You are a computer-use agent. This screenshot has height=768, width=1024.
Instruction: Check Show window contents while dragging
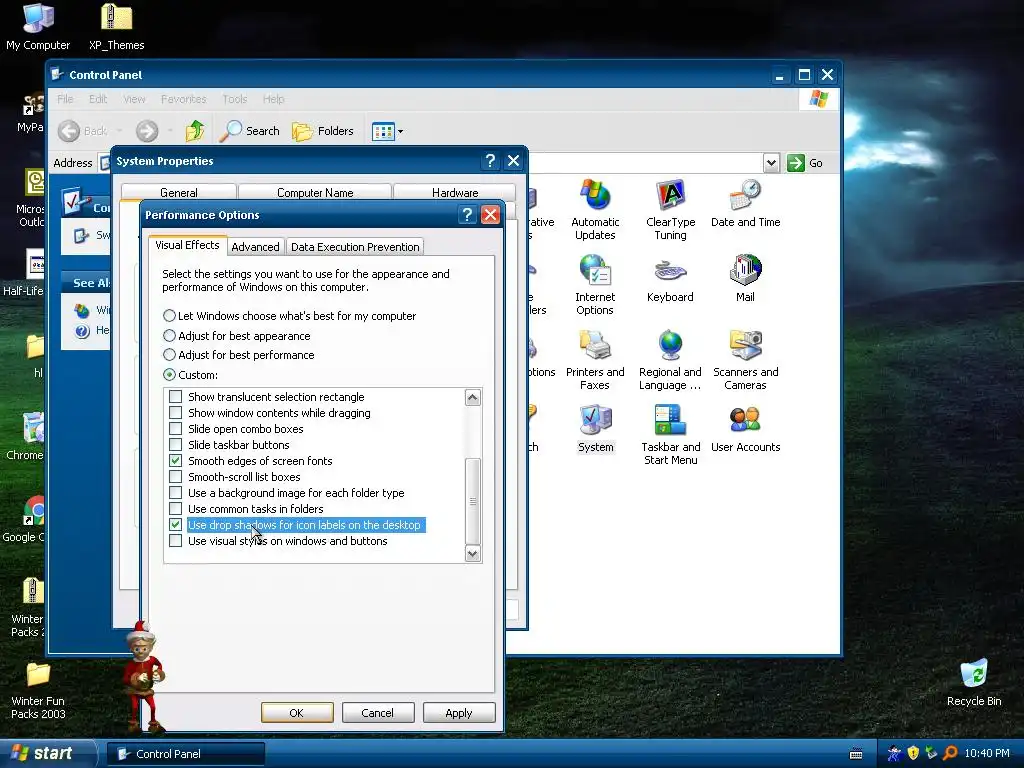pos(176,413)
